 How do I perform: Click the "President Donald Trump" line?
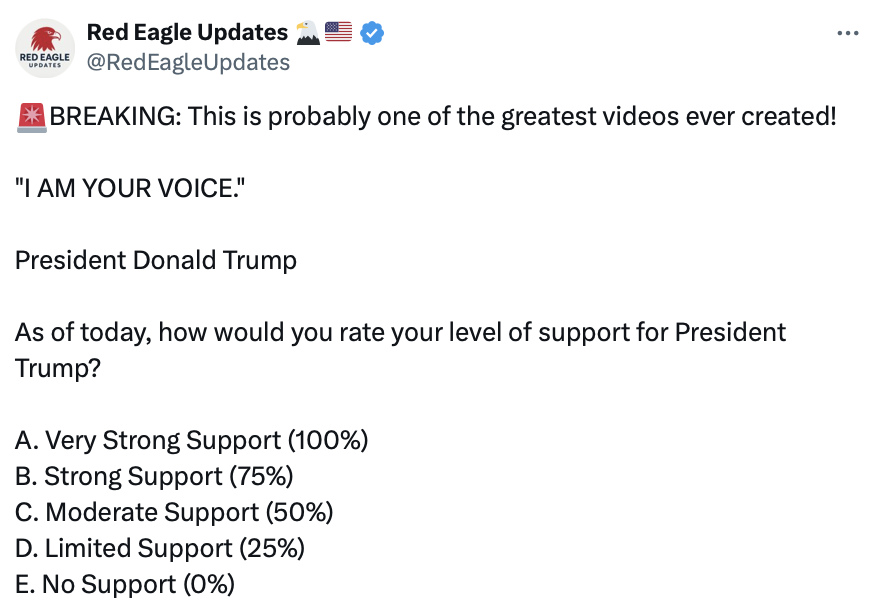point(156,261)
